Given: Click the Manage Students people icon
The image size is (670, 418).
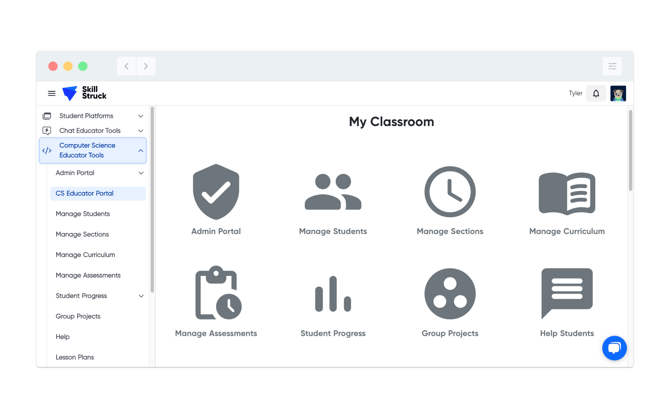Looking at the screenshot, I should pos(333,192).
